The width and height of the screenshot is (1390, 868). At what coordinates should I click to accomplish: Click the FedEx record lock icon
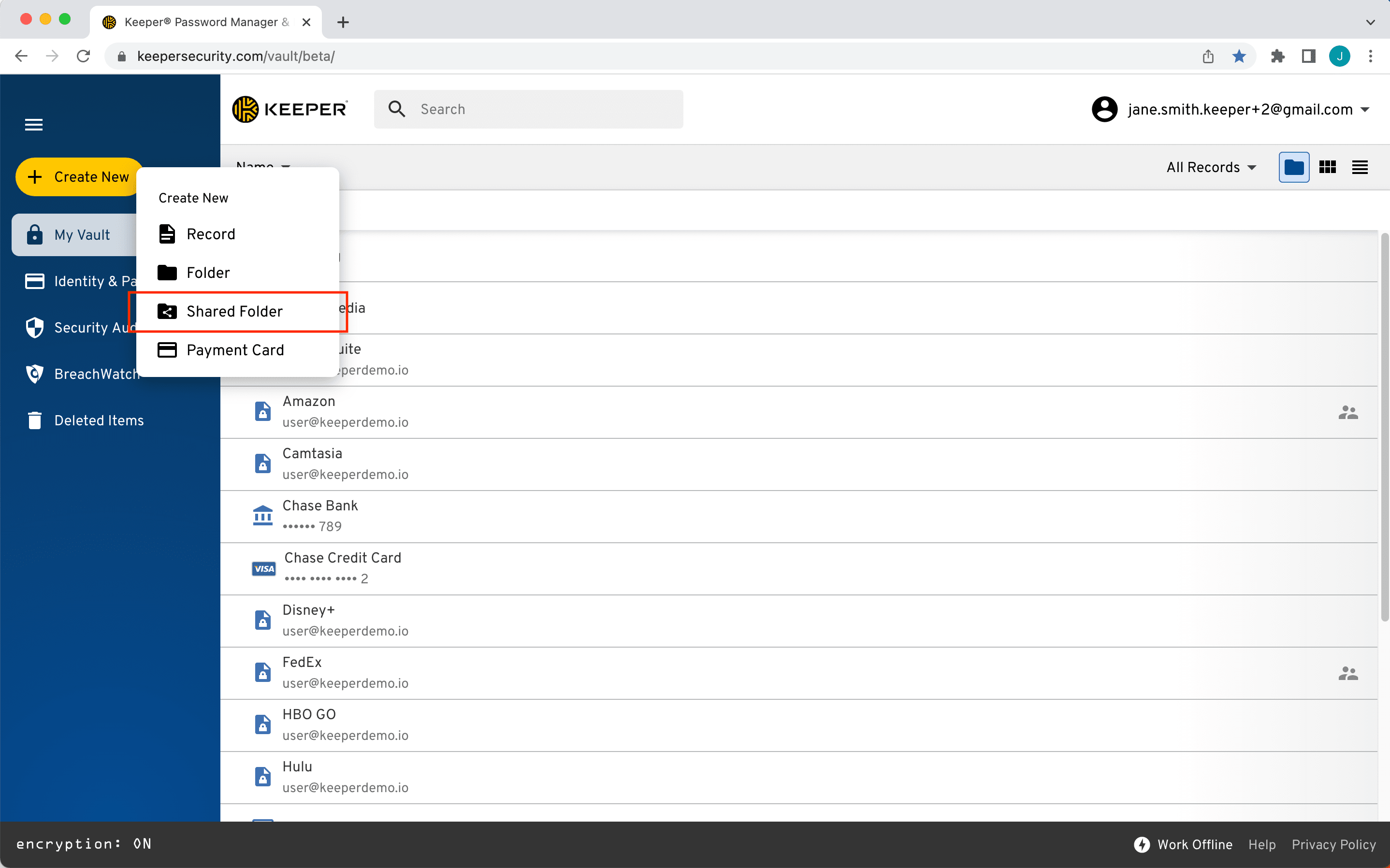click(263, 673)
